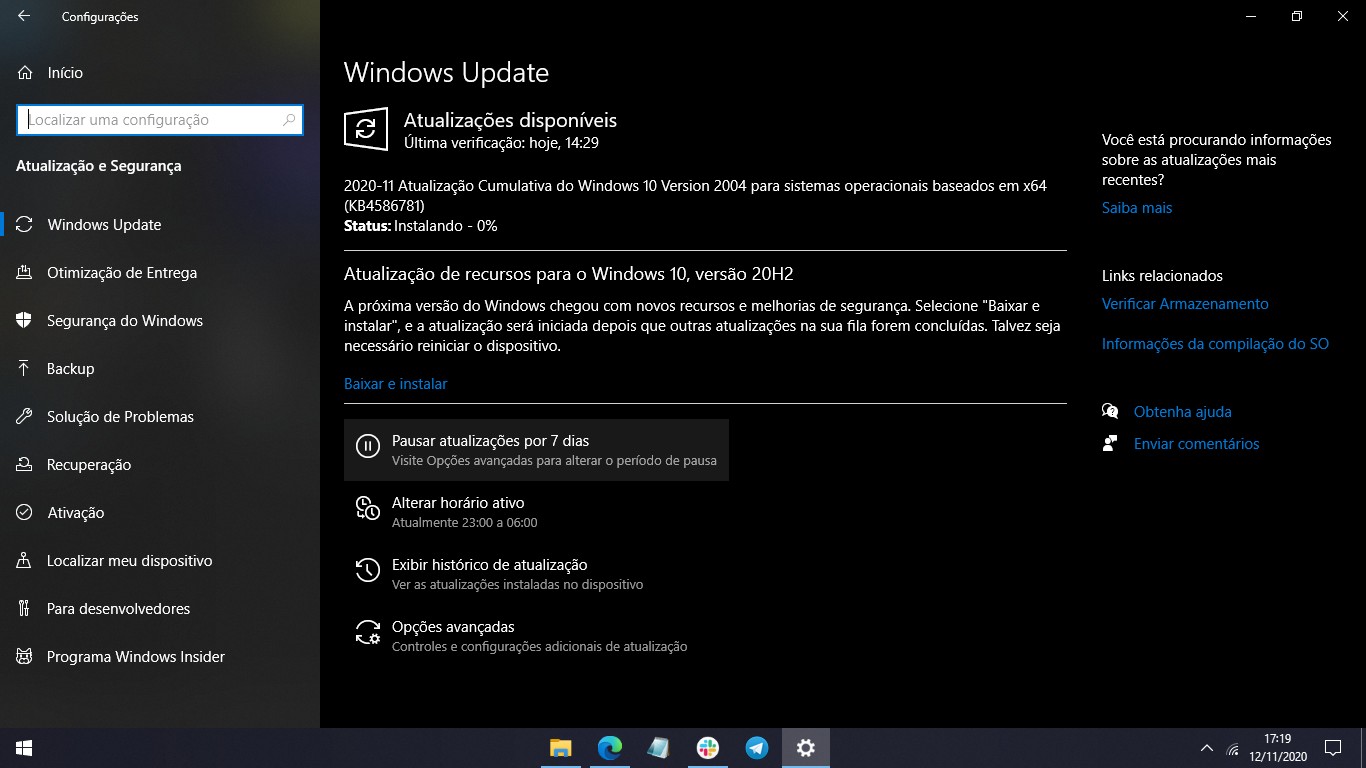Click the Status: Instalando - 0% text
1366x768 pixels.
(420, 226)
